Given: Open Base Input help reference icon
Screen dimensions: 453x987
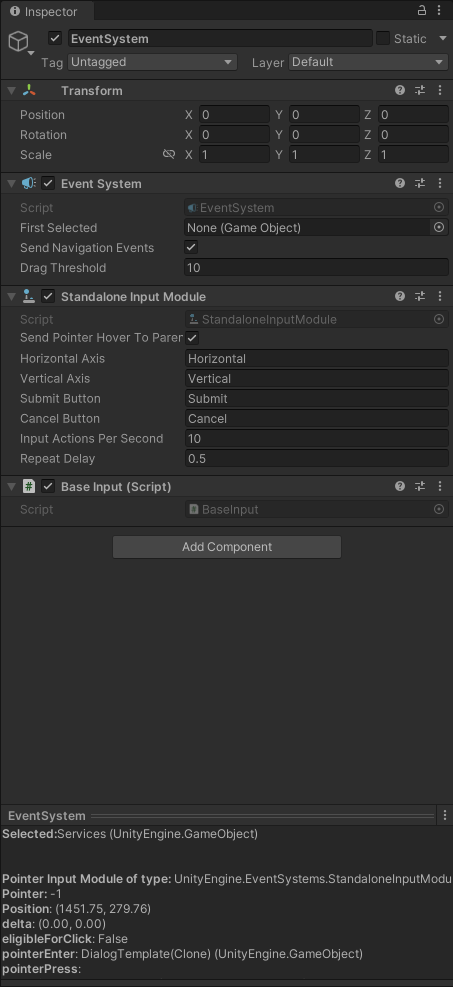Looking at the screenshot, I should [400, 487].
